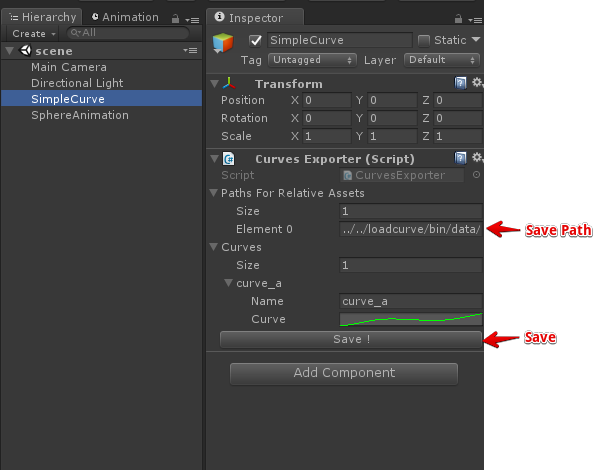Click the Add Component button
Screen dimensions: 599x470
coord(344,373)
